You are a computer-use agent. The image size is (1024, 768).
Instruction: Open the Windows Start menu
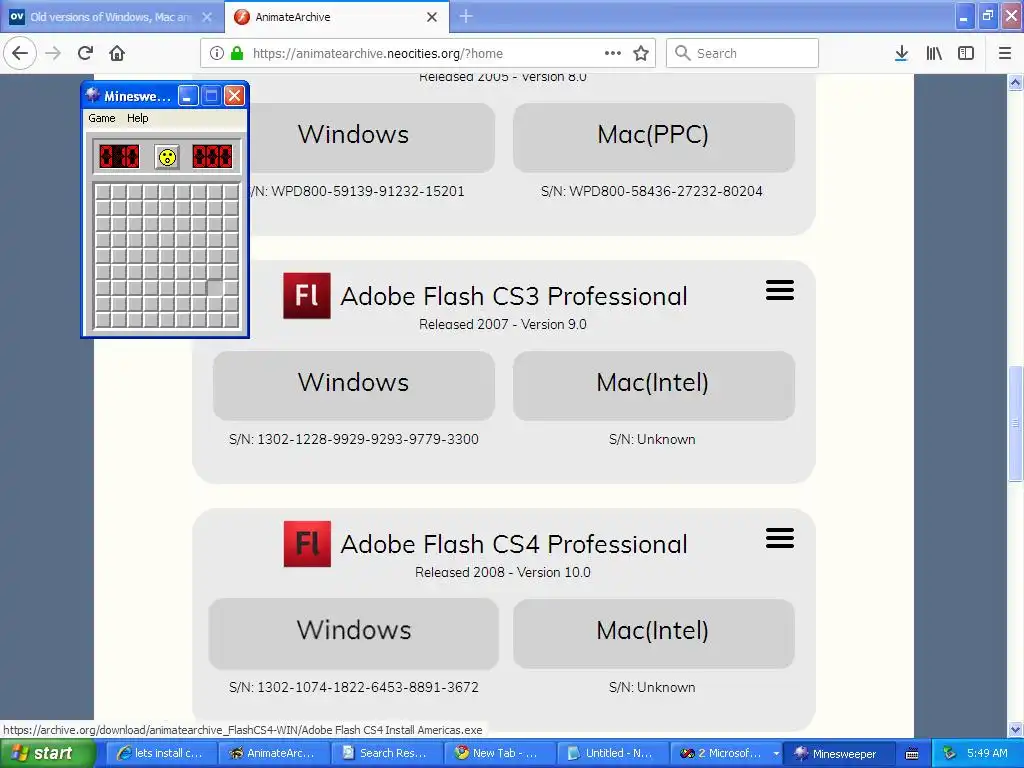pos(48,753)
